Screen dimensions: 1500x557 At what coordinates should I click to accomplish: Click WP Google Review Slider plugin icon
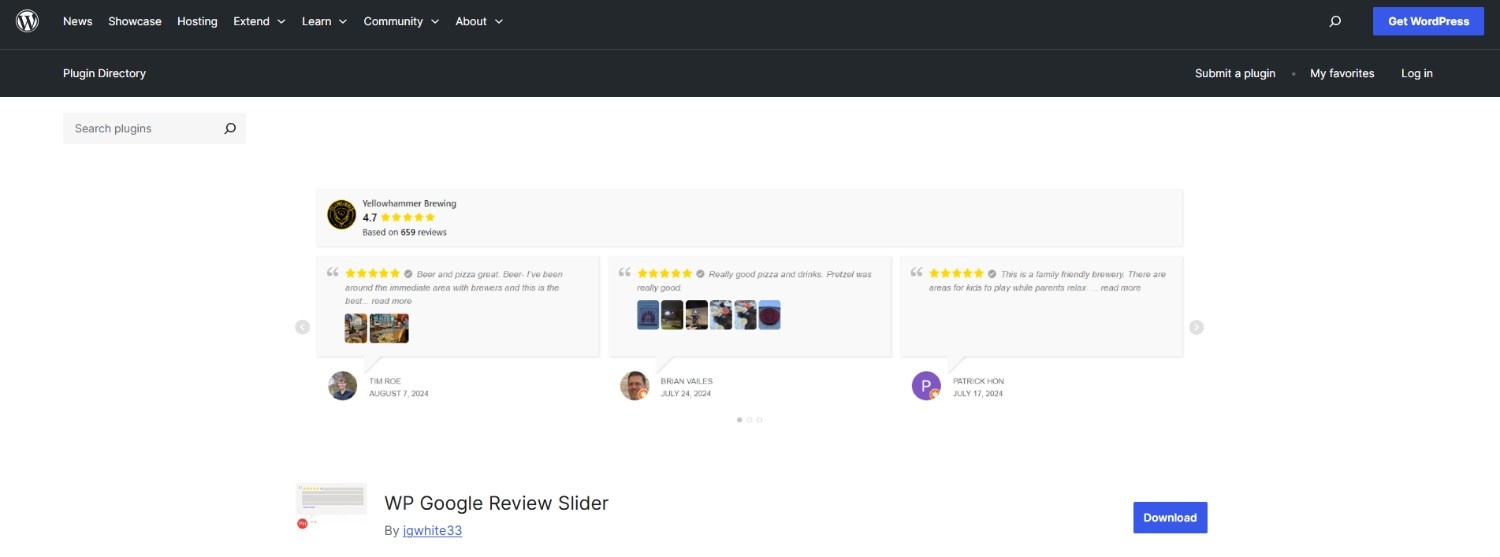pyautogui.click(x=331, y=507)
